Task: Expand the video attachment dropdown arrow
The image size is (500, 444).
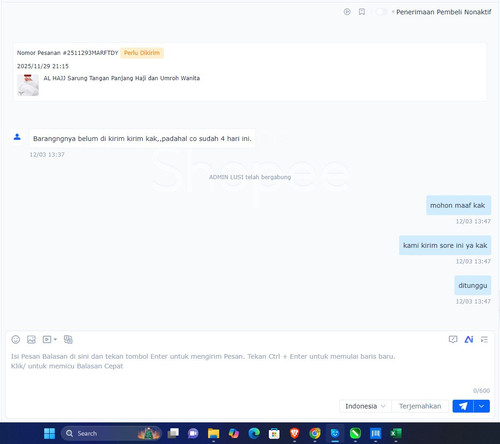Action: tap(55, 339)
